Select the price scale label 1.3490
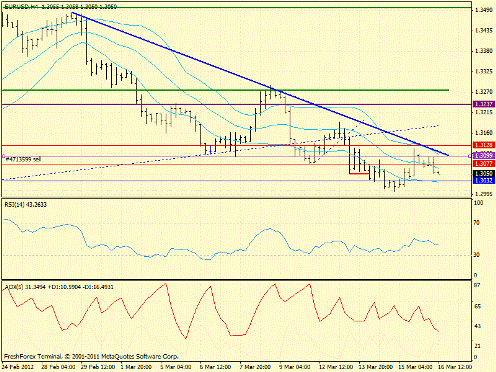The image size is (496, 372). click(x=483, y=11)
